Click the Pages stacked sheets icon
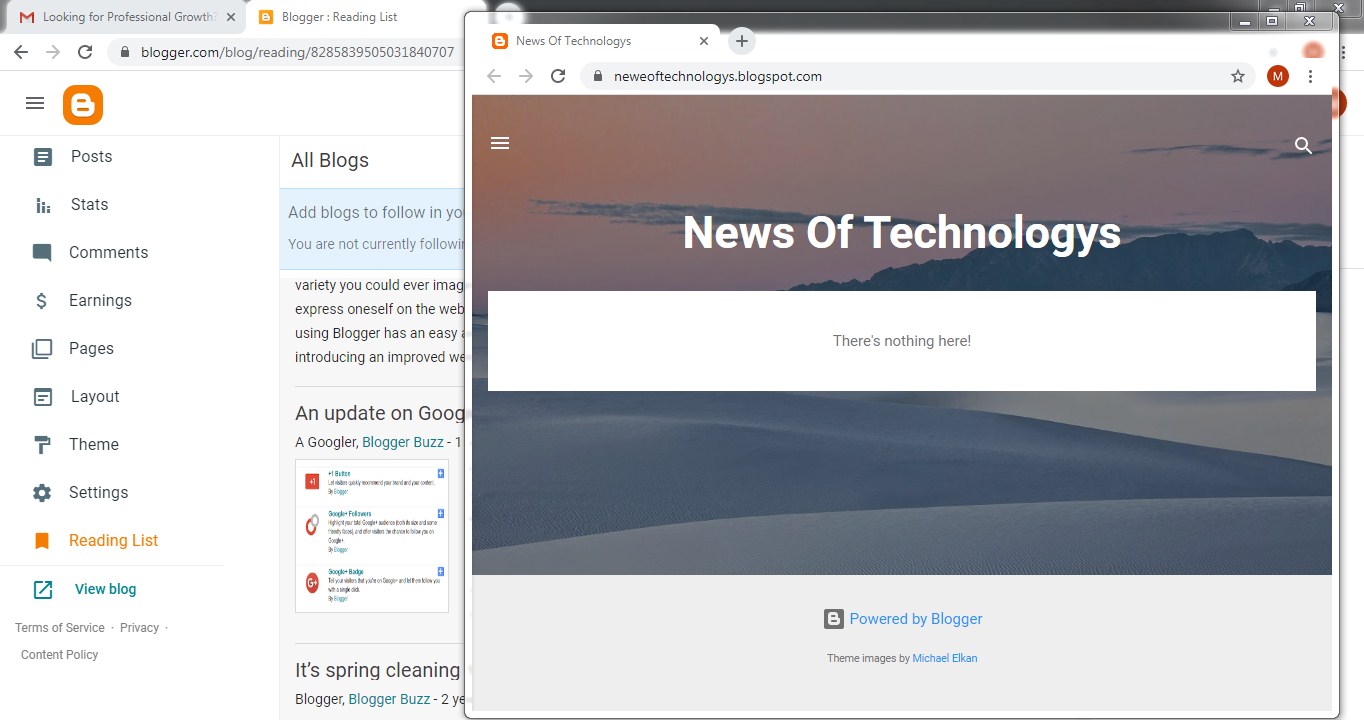Image resolution: width=1364 pixels, height=720 pixels. click(x=42, y=349)
